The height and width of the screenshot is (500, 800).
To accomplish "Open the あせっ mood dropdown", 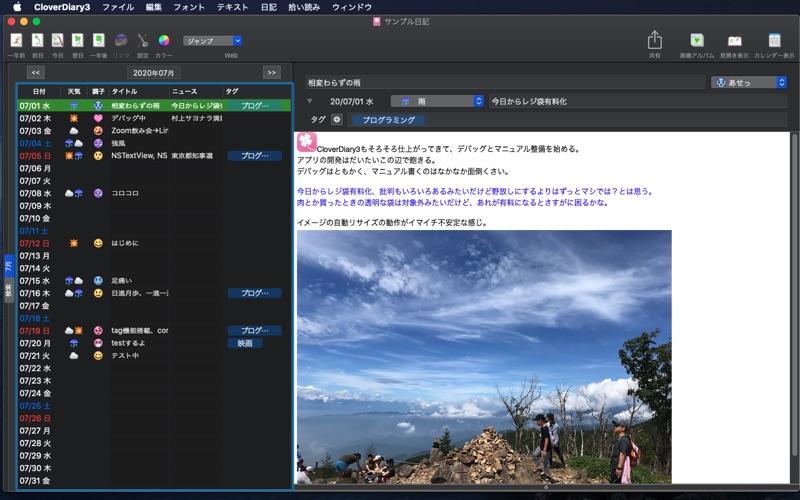I will point(748,82).
